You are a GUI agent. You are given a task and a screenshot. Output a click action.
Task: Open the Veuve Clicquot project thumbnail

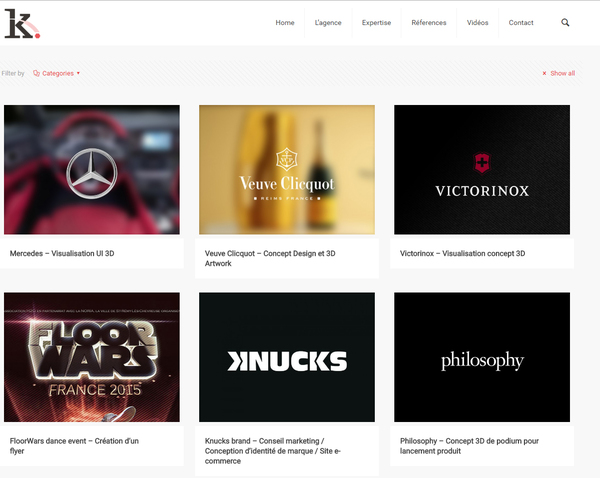pos(287,170)
